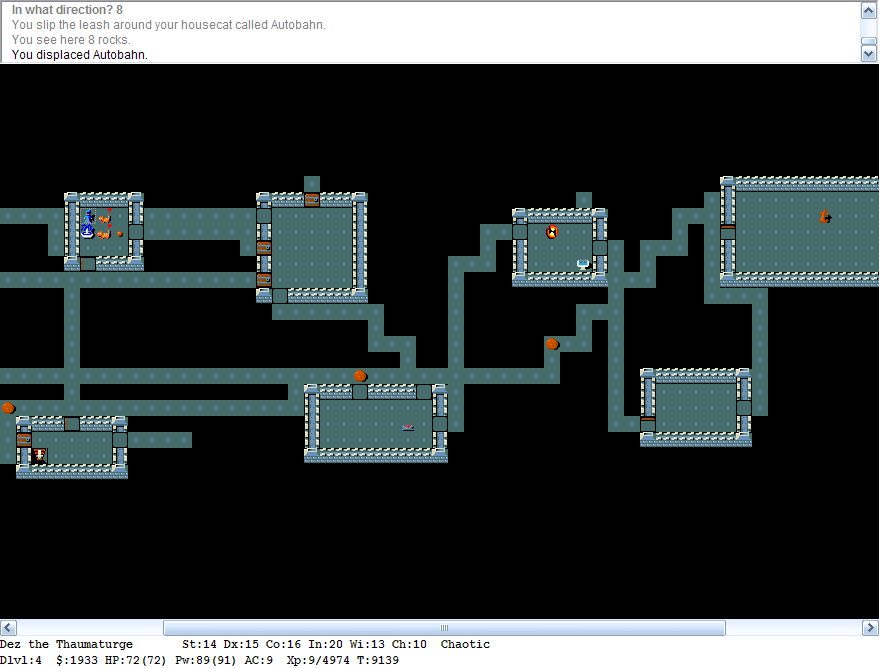879x668 pixels.
Task: Click the message 'You displaced Autobahn.'
Action: 80,55
